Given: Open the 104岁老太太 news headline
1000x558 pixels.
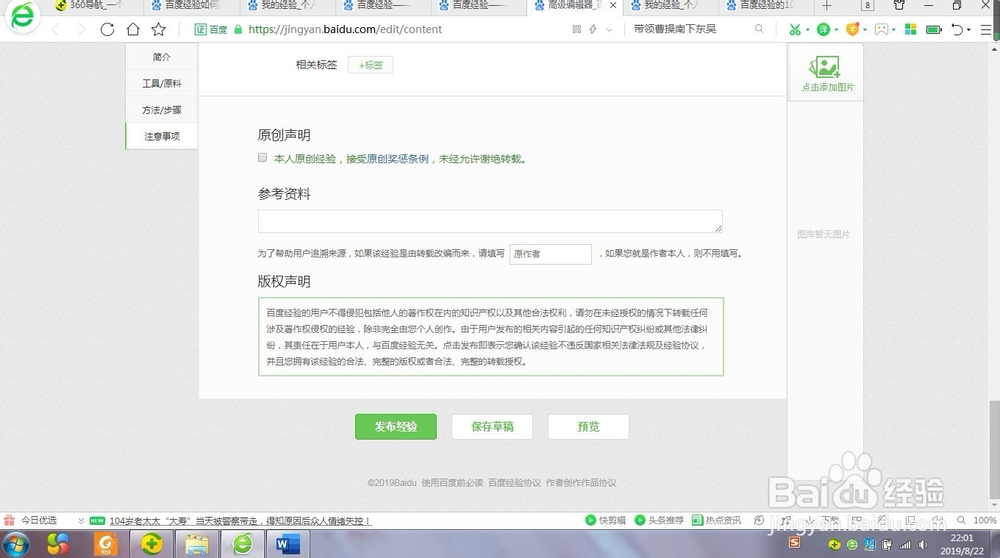Looking at the screenshot, I should pyautogui.click(x=240, y=521).
